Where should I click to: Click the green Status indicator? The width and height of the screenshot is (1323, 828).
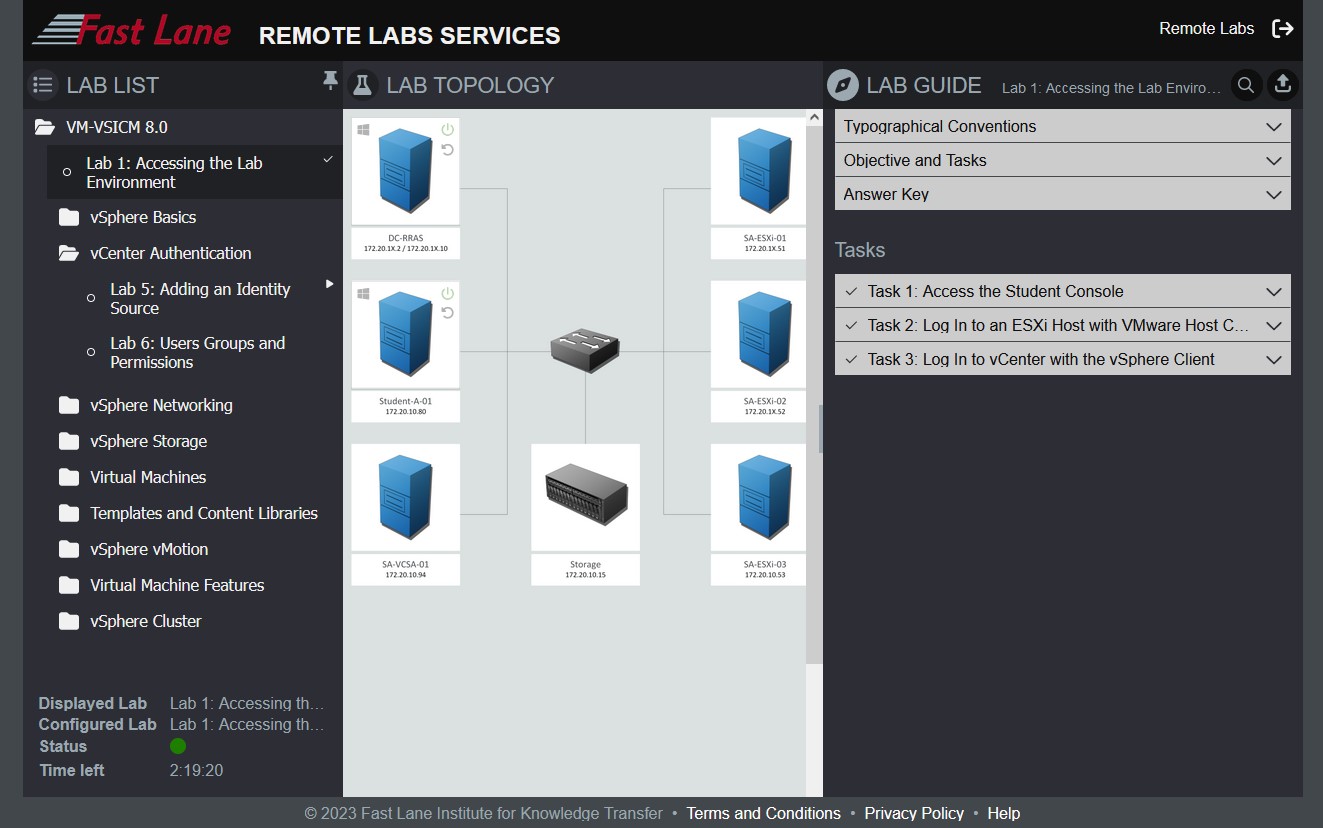178,746
